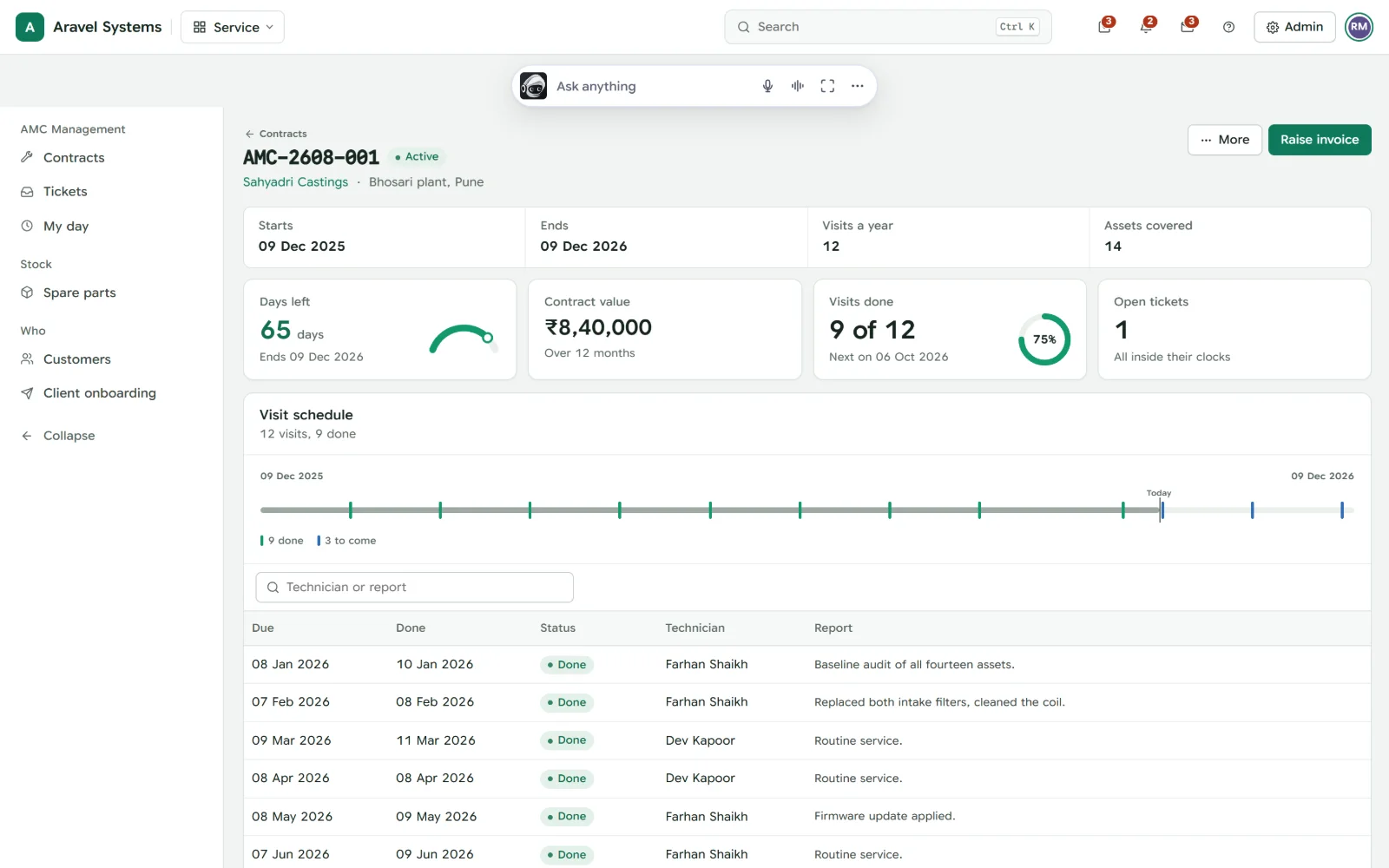The height and width of the screenshot is (868, 1389).
Task: Focus the Technician or report filter field
Action: 414,588
